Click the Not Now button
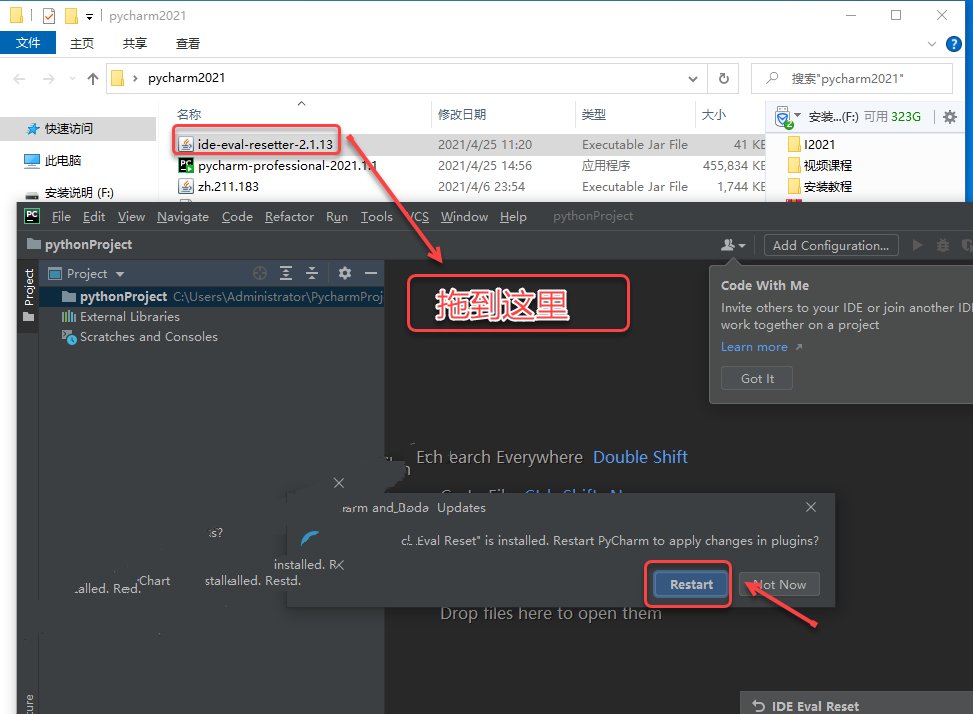This screenshot has width=973, height=714. pos(779,584)
